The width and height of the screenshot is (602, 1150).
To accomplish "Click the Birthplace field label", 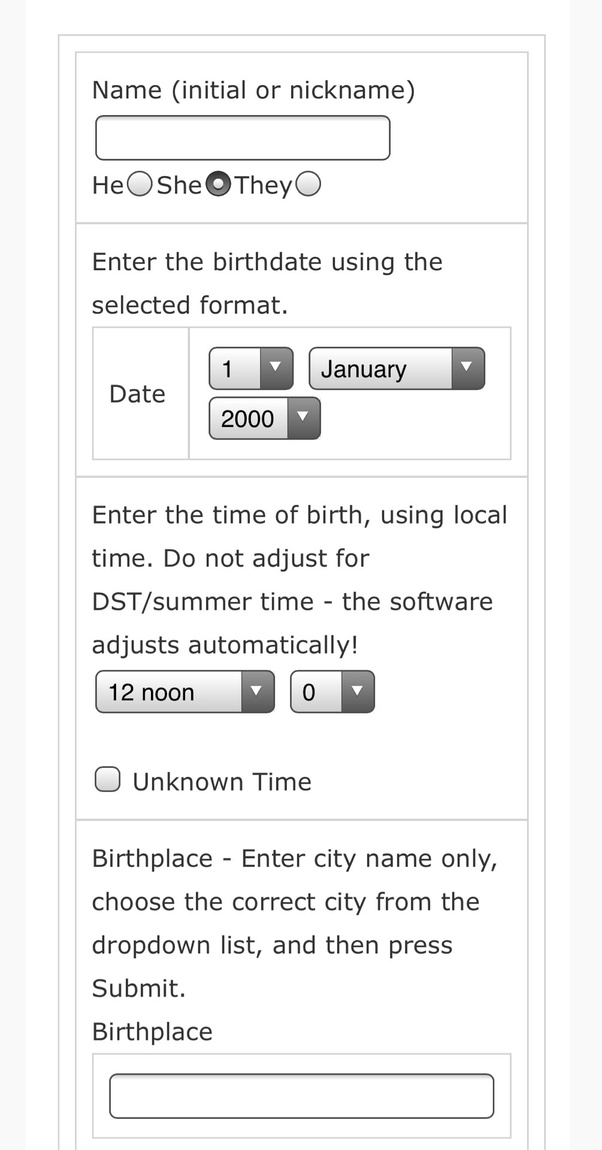I will (x=152, y=1032).
